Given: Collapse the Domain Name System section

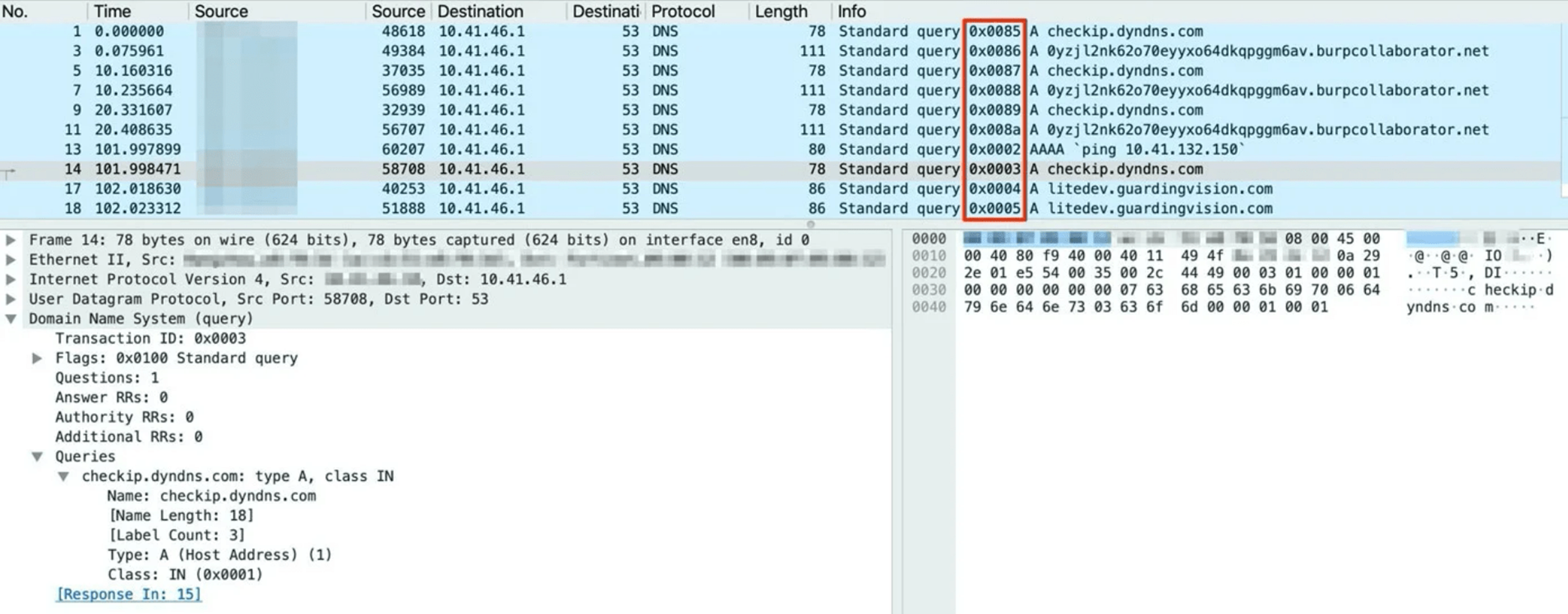Looking at the screenshot, I should (x=11, y=318).
